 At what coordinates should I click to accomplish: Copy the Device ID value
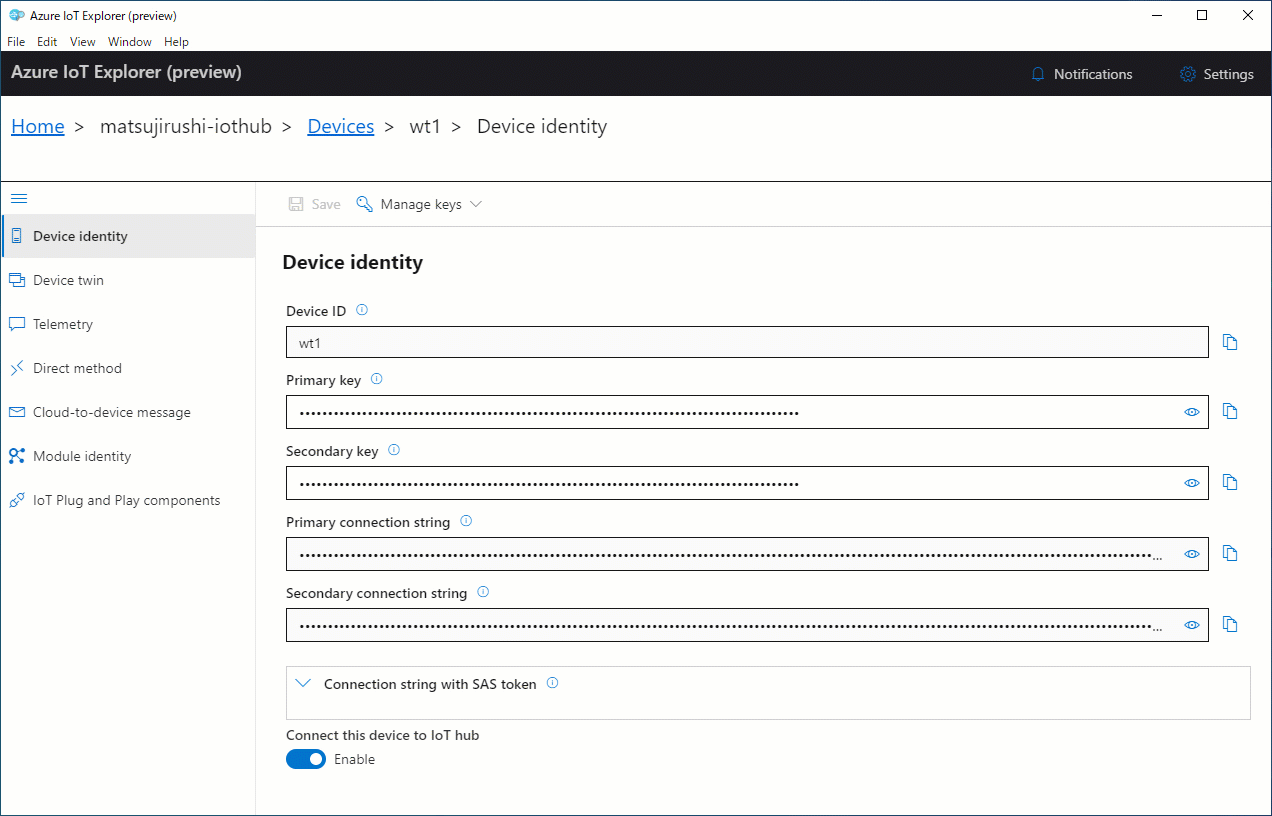(1230, 342)
